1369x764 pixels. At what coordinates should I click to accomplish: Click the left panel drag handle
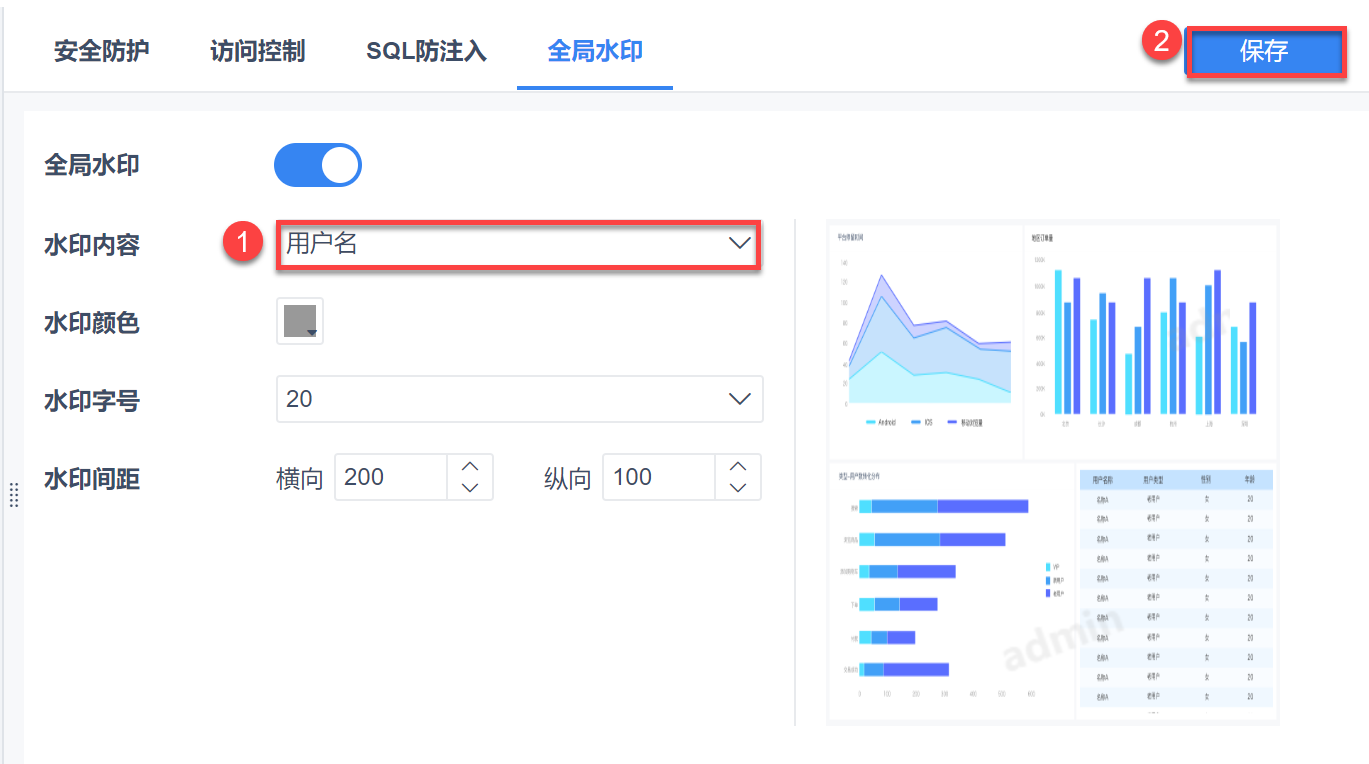(13, 494)
